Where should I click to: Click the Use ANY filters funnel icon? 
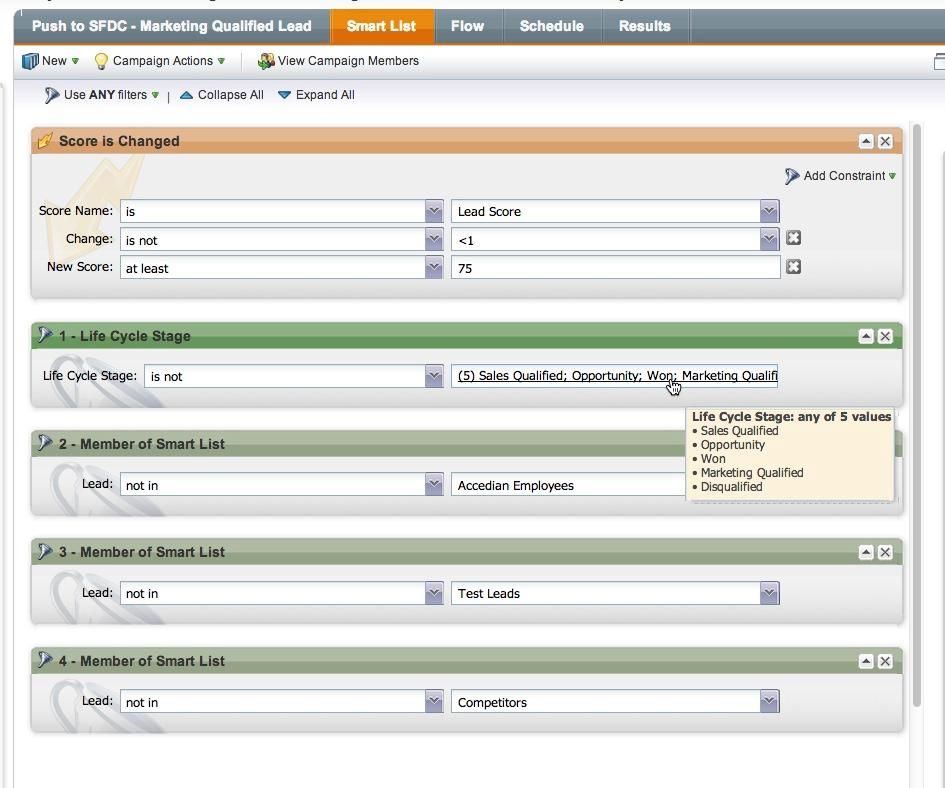[x=52, y=95]
